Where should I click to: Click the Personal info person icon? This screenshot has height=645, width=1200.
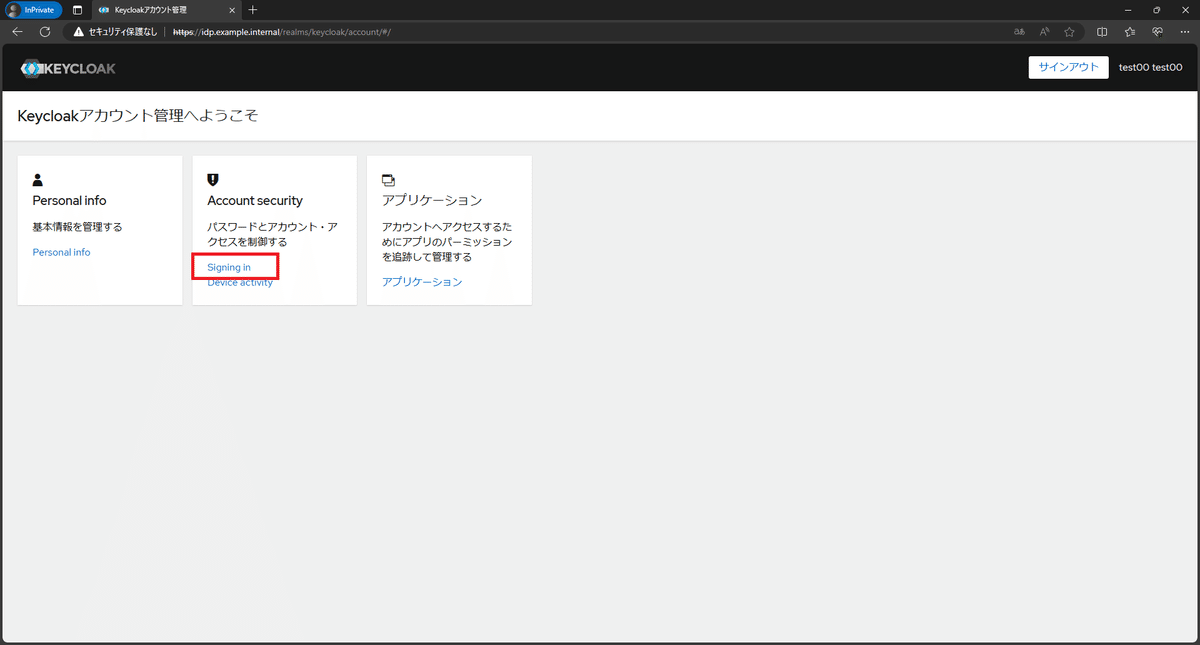click(x=37, y=179)
